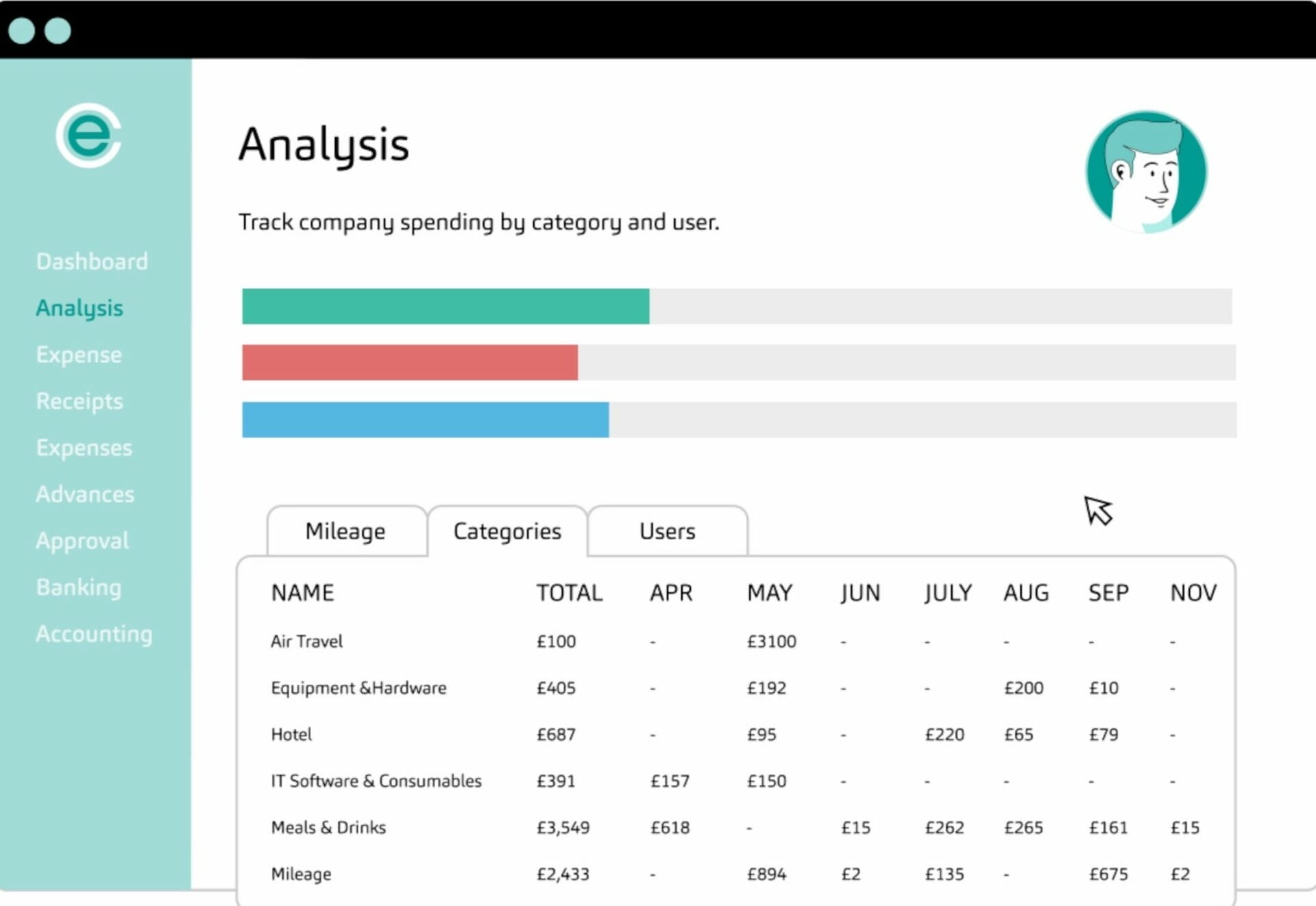Sort the table by TOTAL column
Screen dimensions: 1316x906
point(569,593)
